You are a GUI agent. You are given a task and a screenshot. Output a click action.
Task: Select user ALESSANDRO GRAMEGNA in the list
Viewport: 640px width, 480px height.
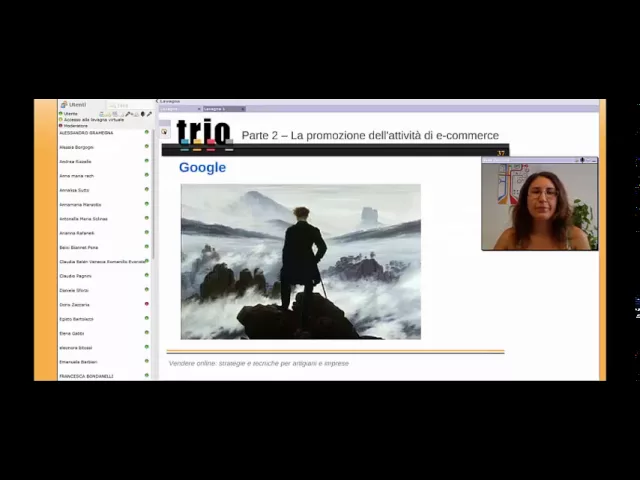click(86, 133)
